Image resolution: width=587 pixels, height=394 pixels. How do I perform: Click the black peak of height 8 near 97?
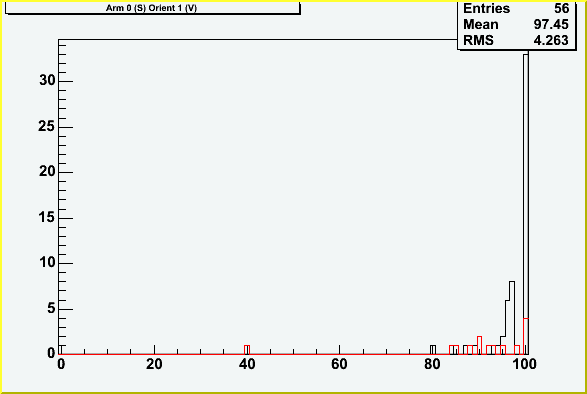coord(512,318)
